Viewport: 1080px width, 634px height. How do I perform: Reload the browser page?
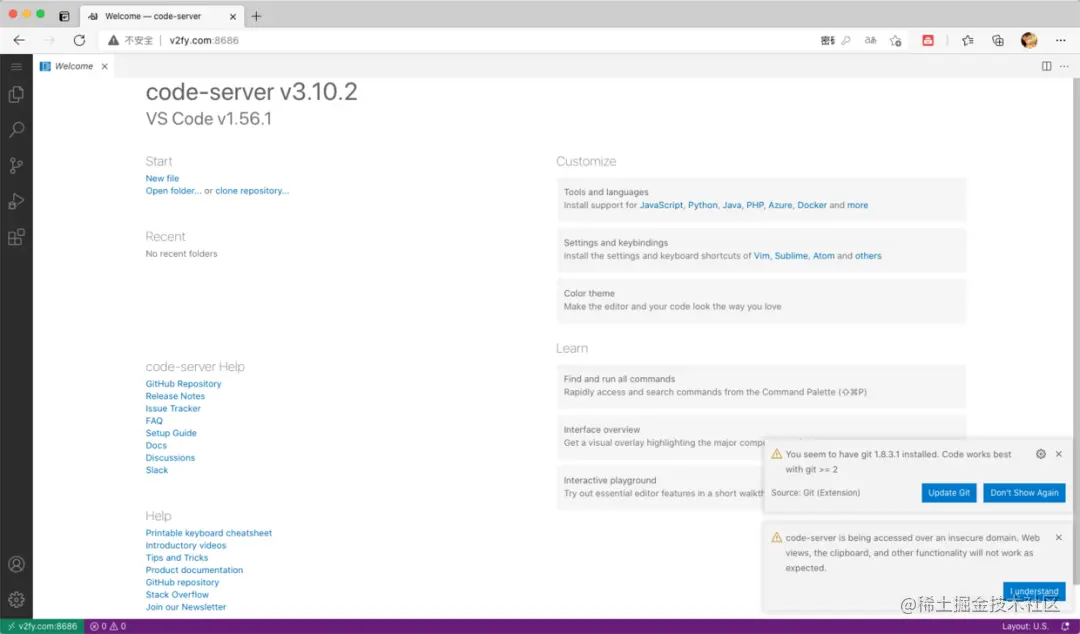pos(79,41)
